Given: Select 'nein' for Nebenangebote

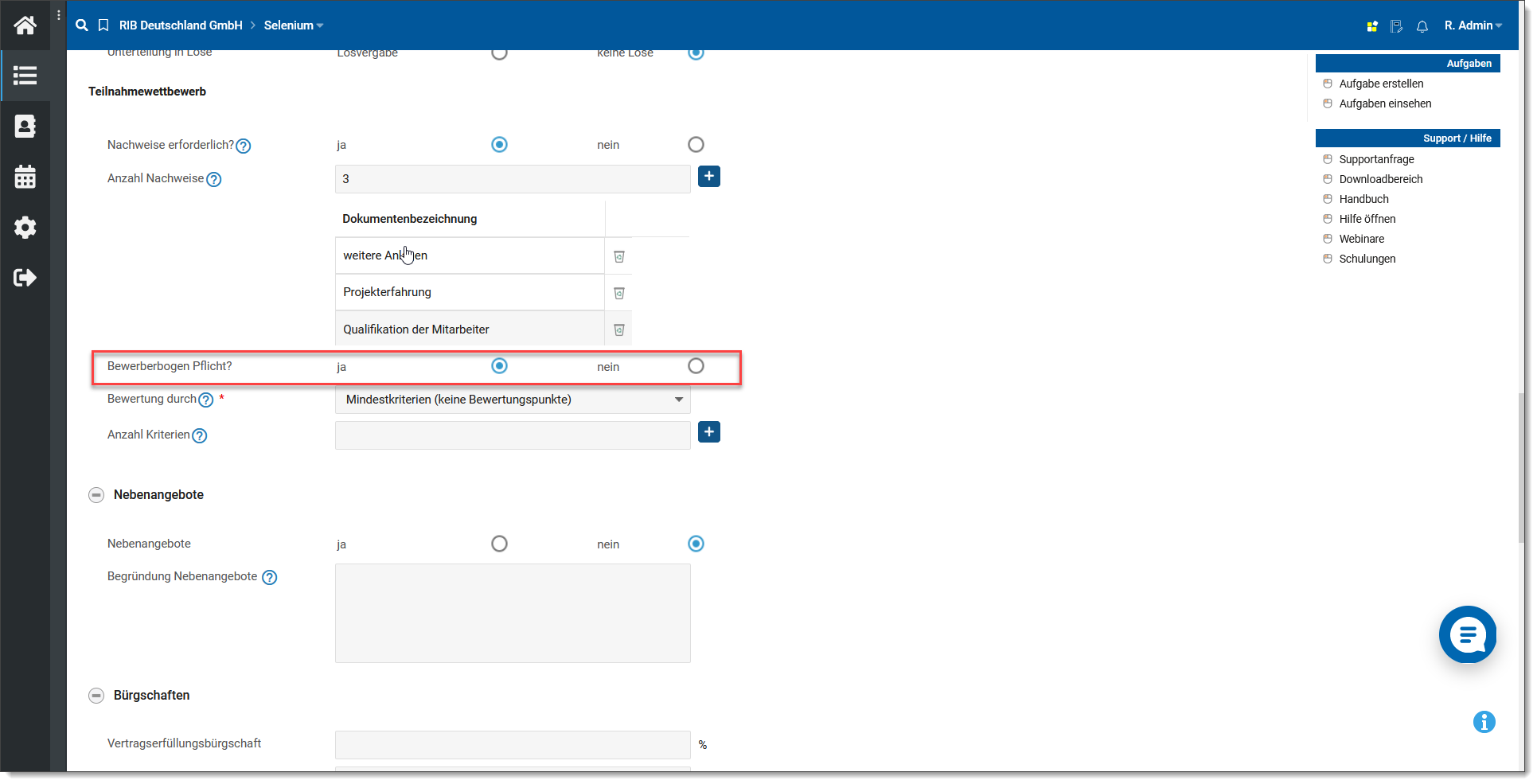Looking at the screenshot, I should click(x=696, y=544).
